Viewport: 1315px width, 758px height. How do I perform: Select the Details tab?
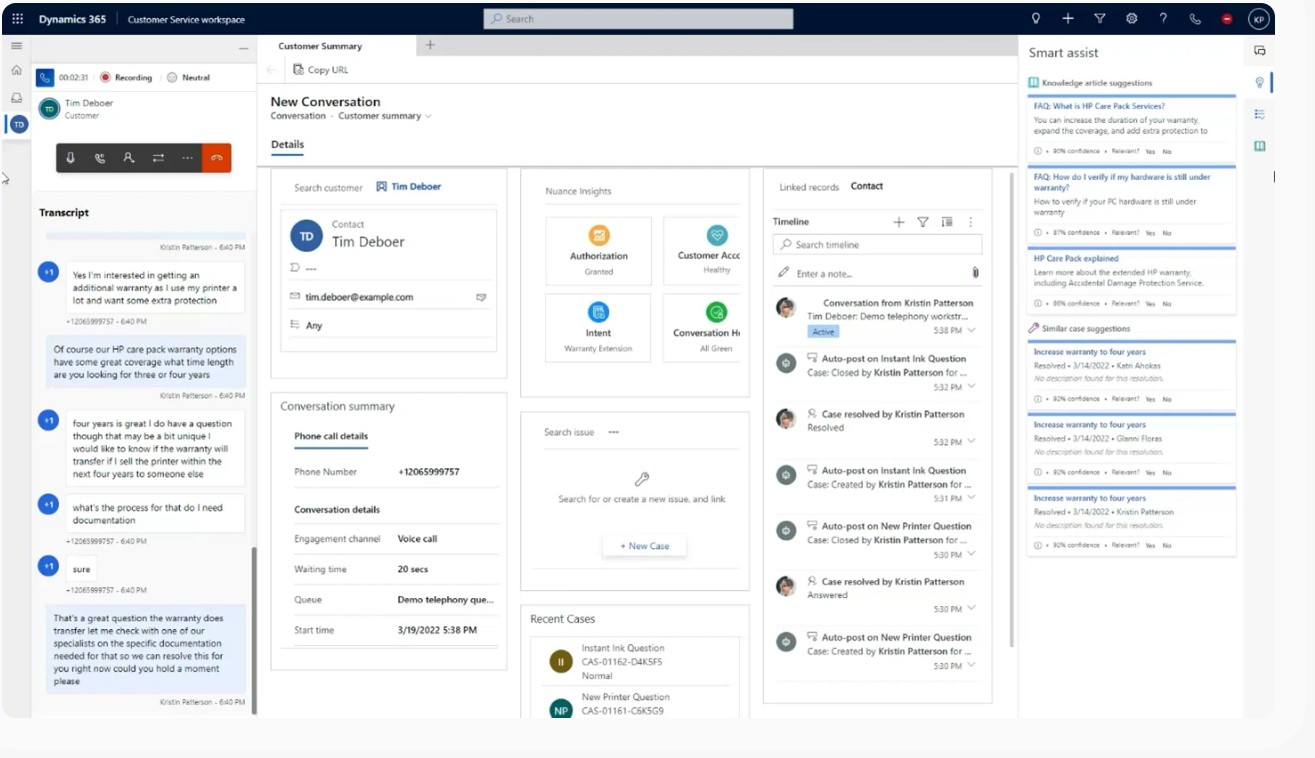click(287, 144)
